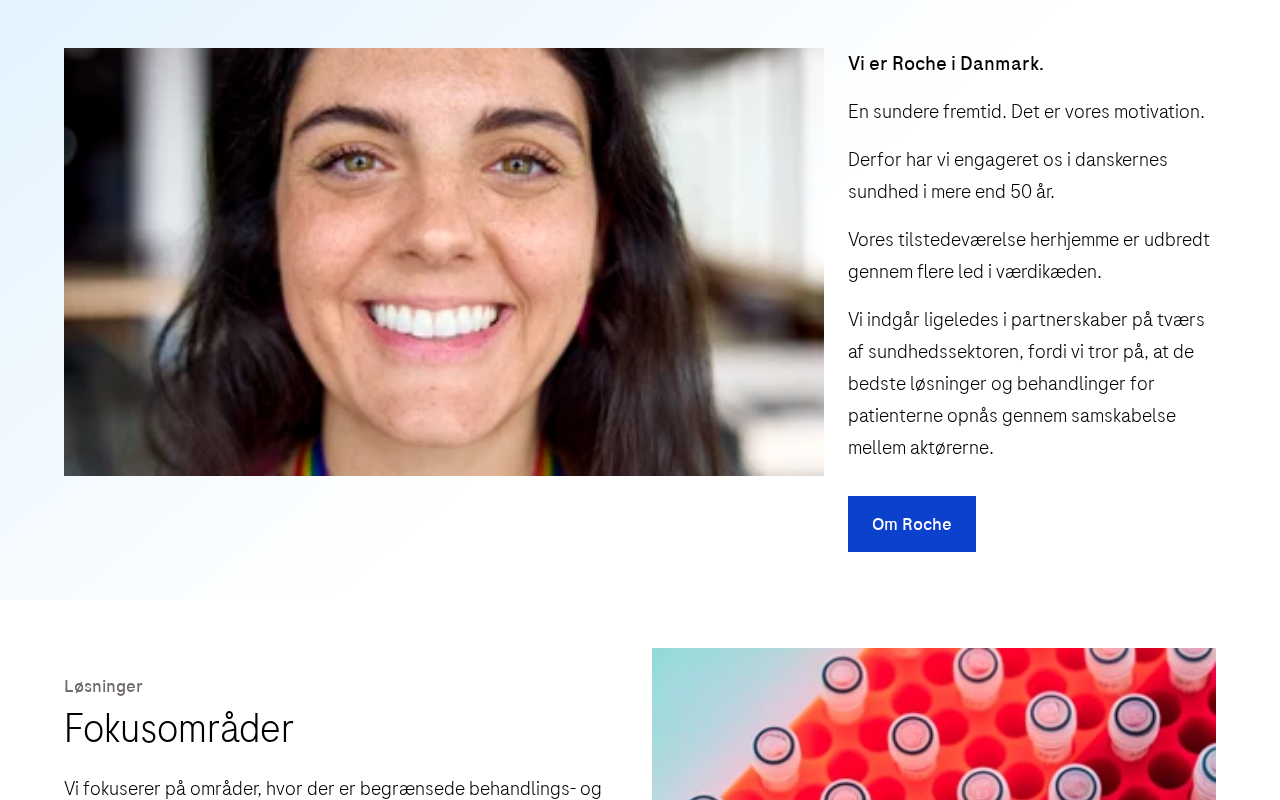Click the word 'samskabelse' in the text
This screenshot has height=800, width=1280.
[x=1123, y=416]
